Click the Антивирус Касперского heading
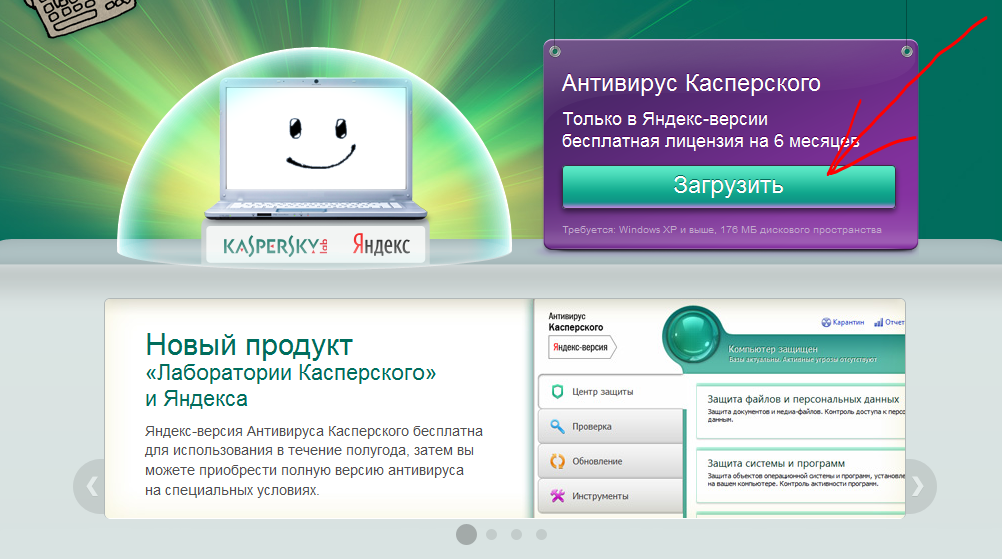Viewport: 1002px width, 559px height. tap(691, 83)
